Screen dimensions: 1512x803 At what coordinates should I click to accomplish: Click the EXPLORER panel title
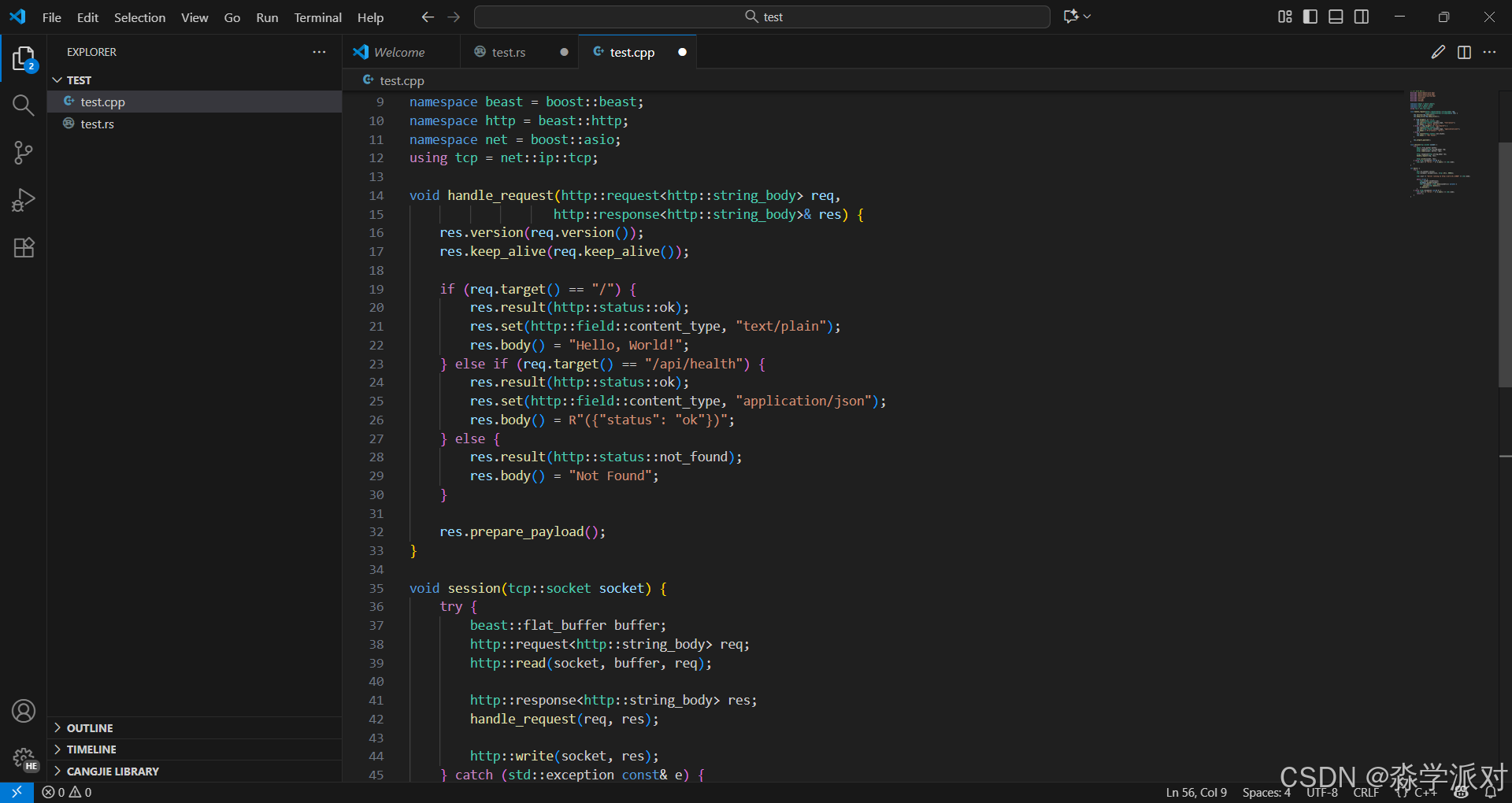[x=91, y=52]
